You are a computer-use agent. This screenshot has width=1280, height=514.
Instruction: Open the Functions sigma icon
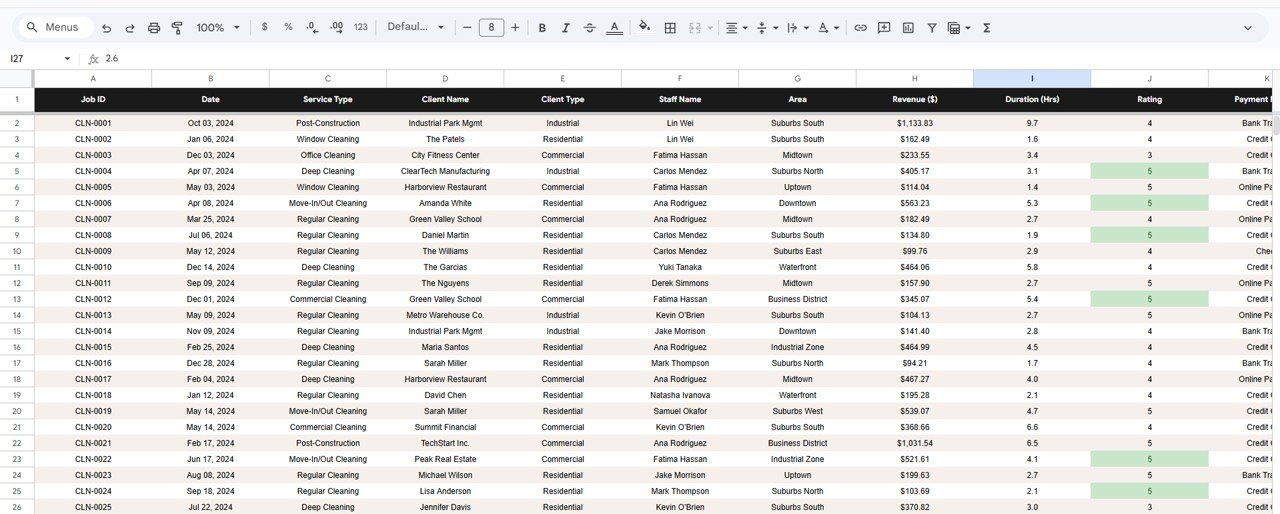tap(987, 28)
